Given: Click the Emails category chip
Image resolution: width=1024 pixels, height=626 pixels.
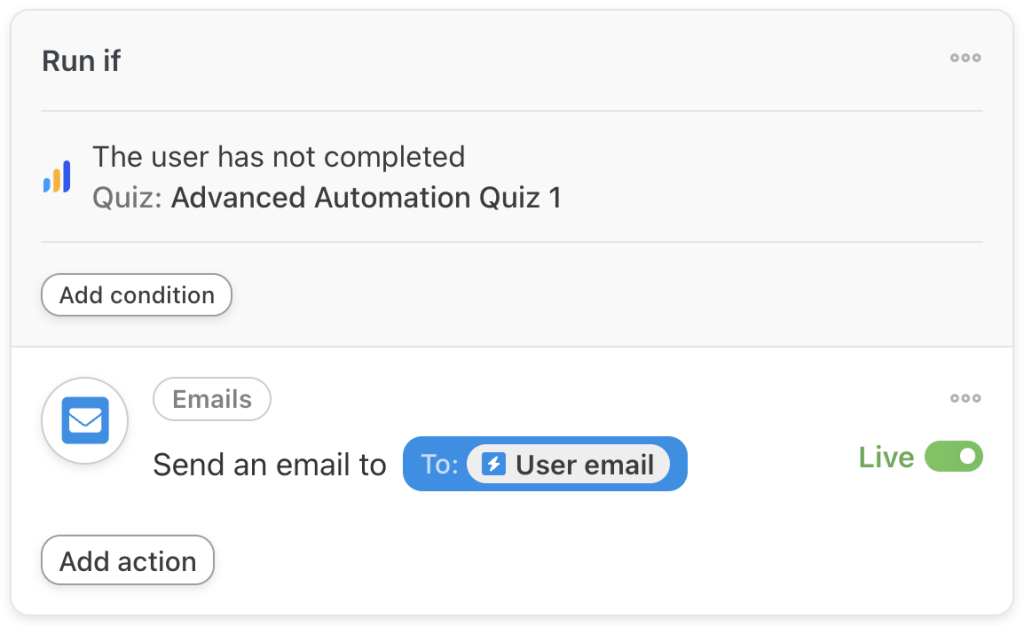Looking at the screenshot, I should 211,399.
